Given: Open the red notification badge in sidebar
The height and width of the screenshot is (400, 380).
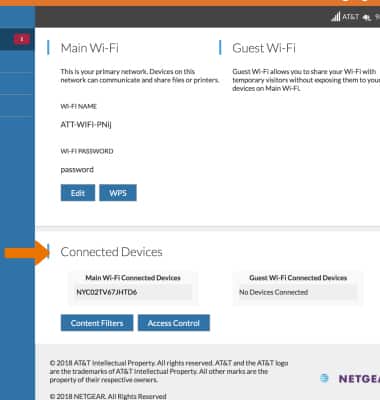Looking at the screenshot, I should pos(22,39).
